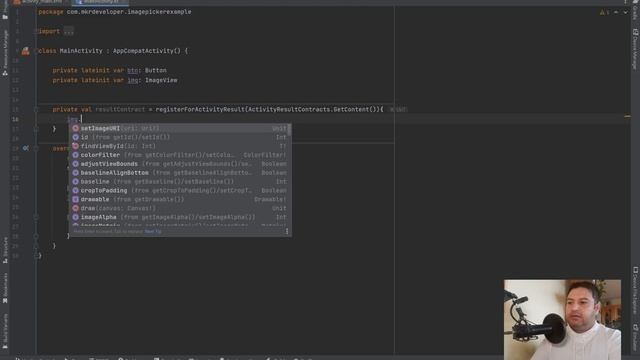
Task: Go to next highlighted problem arrow
Action: tap(625, 12)
